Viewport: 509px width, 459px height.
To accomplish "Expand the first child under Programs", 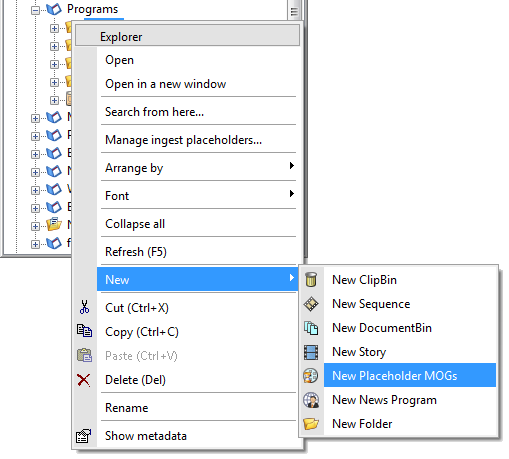I will pyautogui.click(x=54, y=28).
